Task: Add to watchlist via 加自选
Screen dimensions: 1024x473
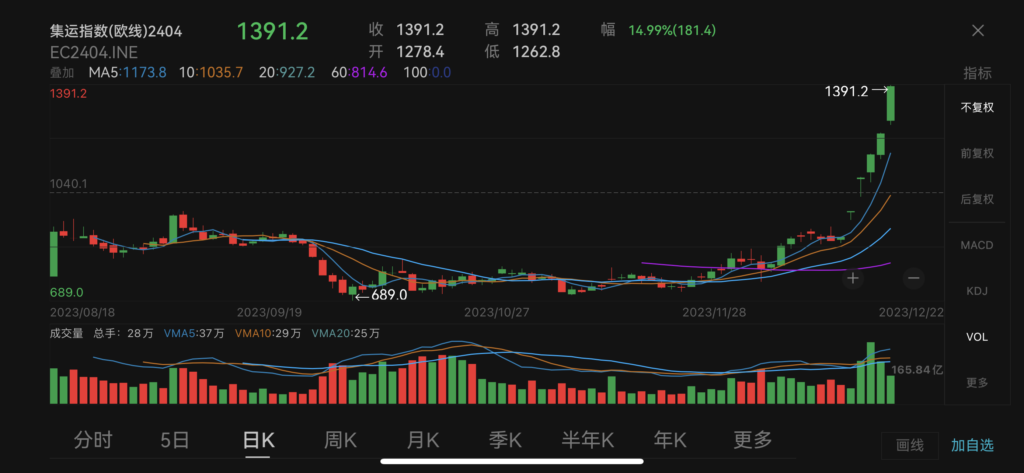Action: [x=972, y=446]
